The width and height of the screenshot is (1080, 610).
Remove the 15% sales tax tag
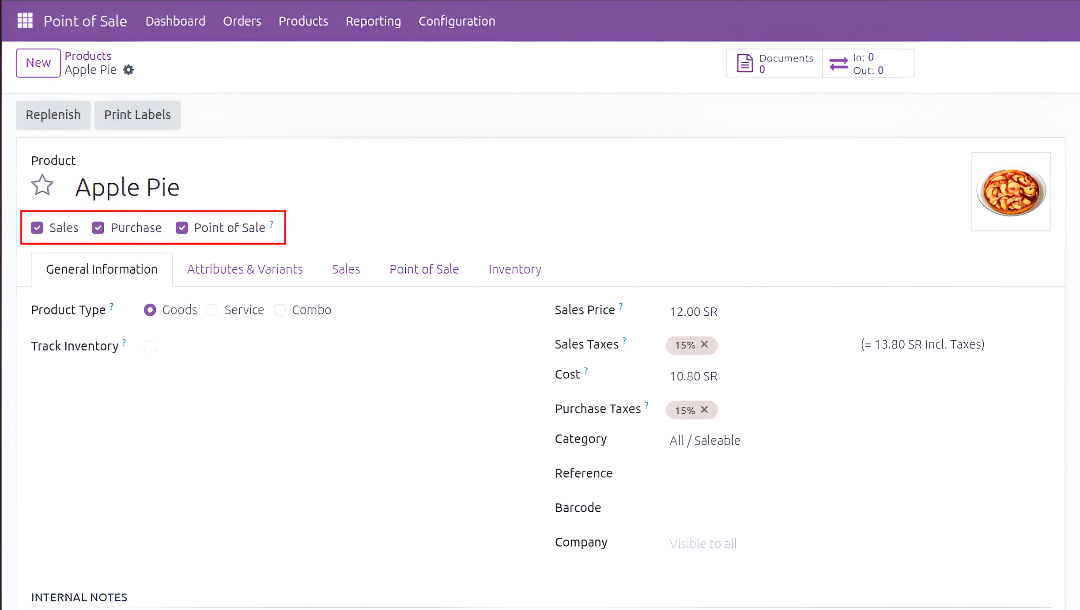pyautogui.click(x=704, y=345)
